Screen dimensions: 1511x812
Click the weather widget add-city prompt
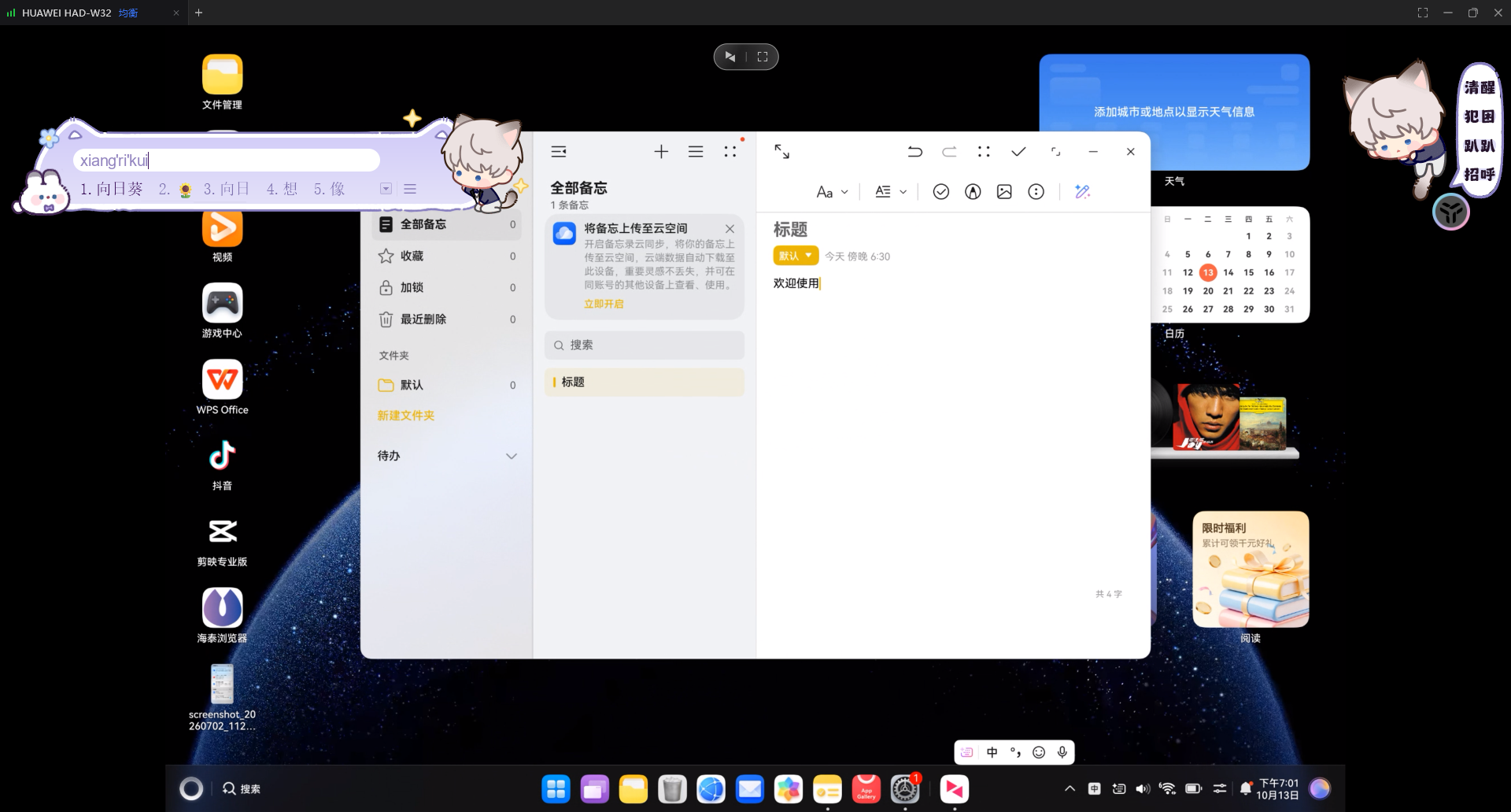coord(1174,112)
